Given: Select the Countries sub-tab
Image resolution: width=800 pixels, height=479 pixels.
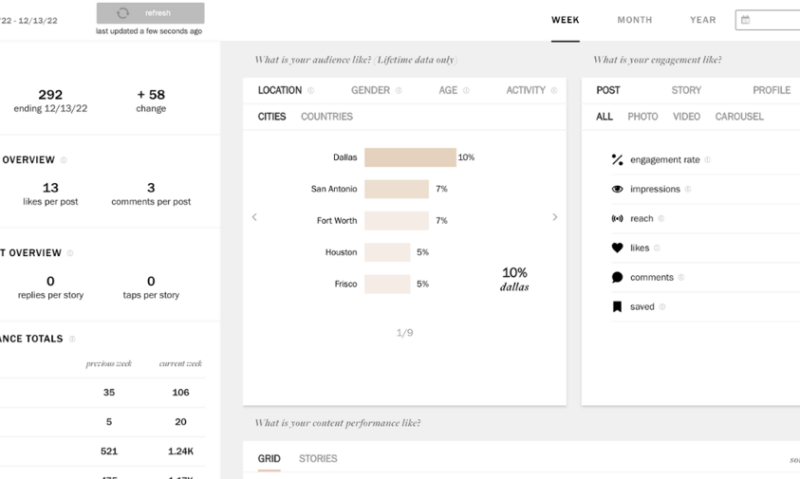Looking at the screenshot, I should (x=326, y=117).
